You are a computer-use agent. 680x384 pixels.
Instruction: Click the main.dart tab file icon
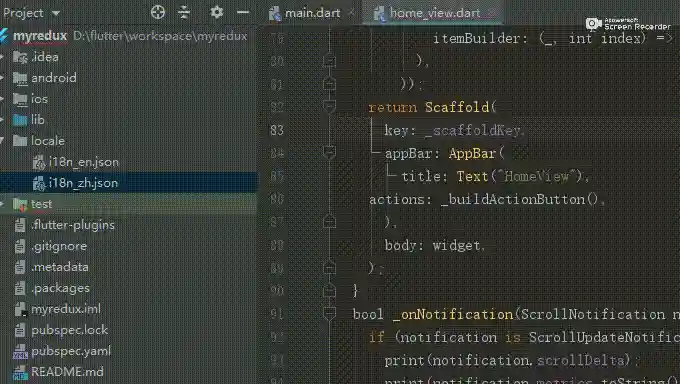[275, 13]
